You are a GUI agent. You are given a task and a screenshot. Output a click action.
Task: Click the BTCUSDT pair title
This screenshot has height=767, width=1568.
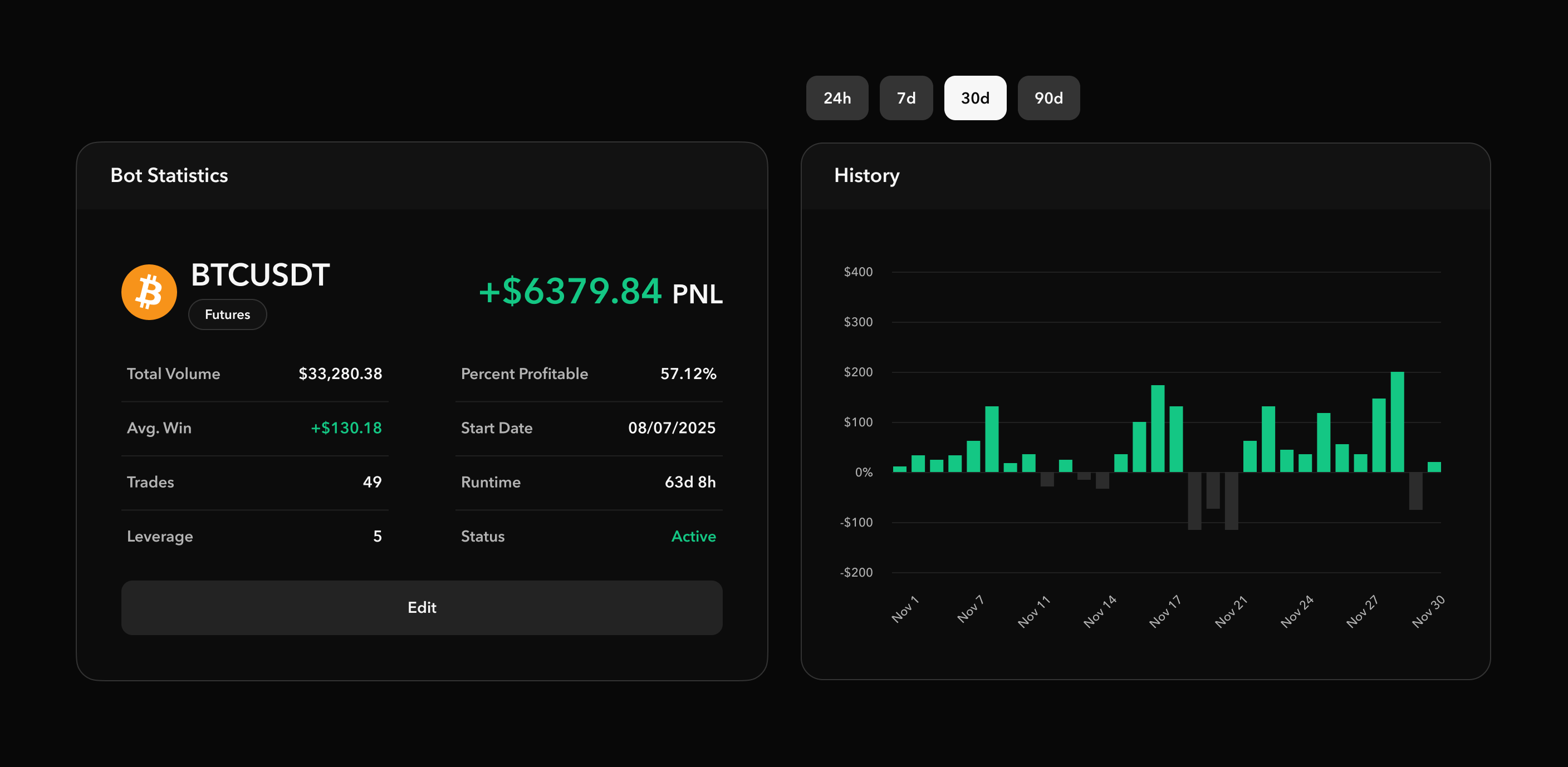tap(260, 275)
